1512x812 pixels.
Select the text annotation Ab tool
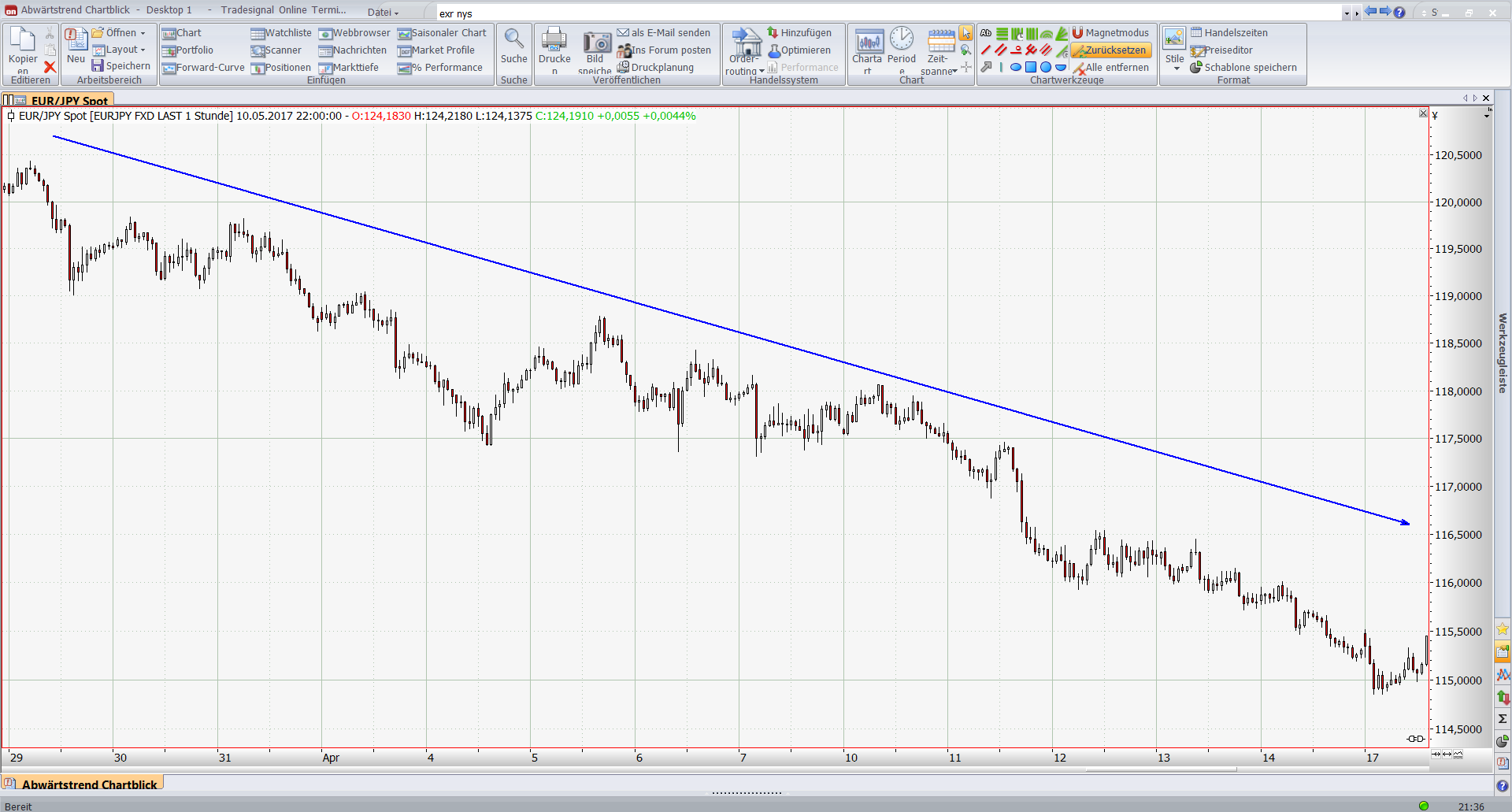tap(986, 33)
